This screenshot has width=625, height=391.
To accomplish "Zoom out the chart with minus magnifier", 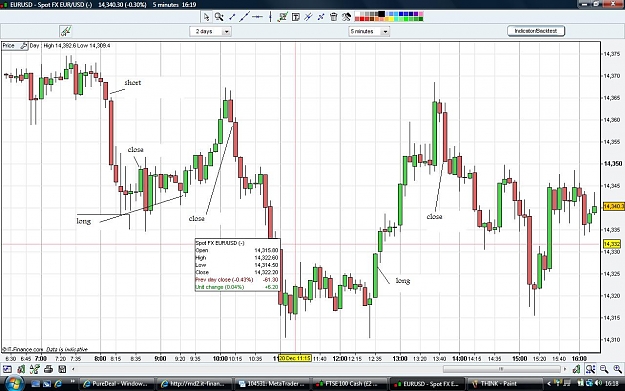I will point(604,369).
